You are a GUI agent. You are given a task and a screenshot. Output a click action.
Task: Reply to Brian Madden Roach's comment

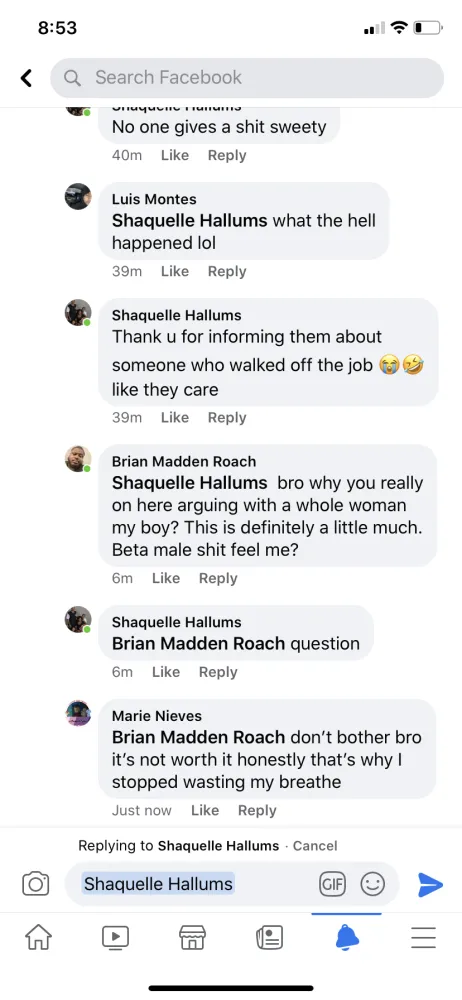point(218,578)
